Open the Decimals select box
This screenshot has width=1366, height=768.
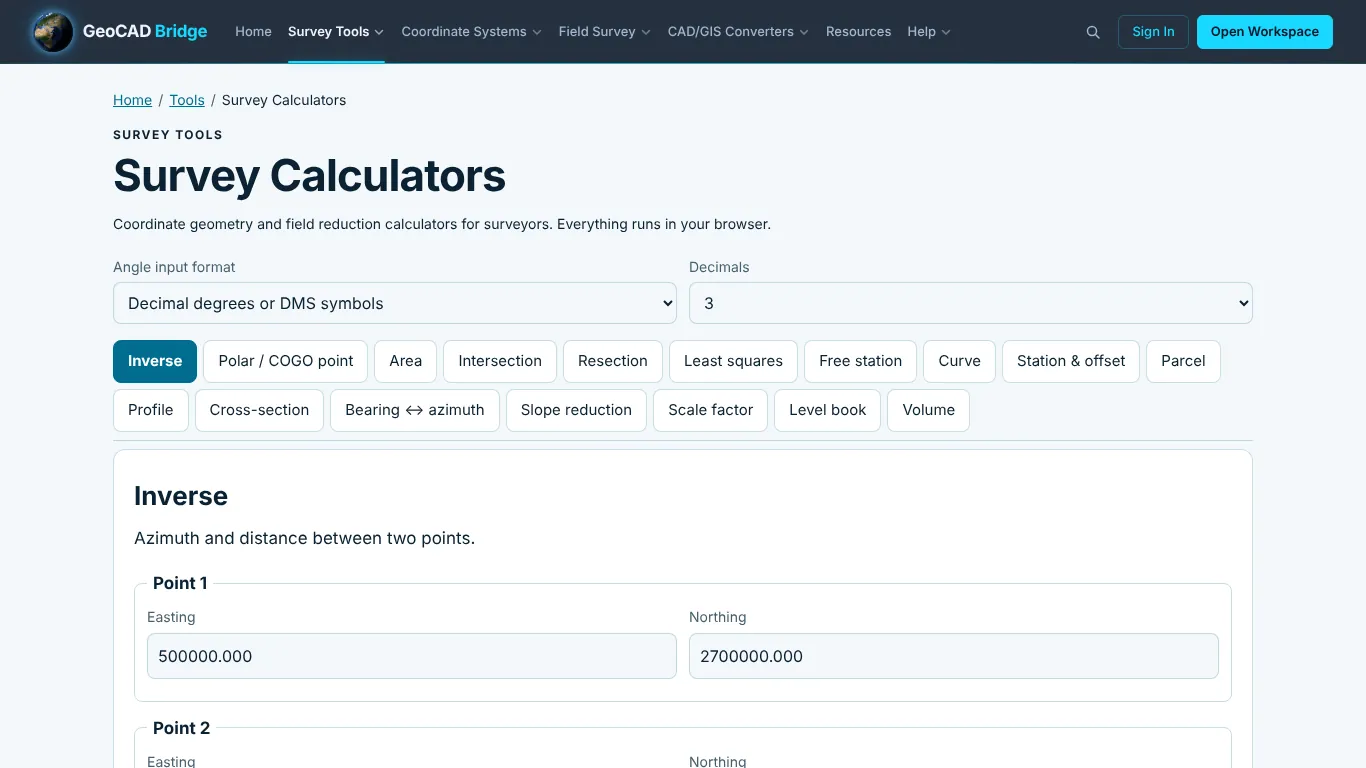(970, 303)
